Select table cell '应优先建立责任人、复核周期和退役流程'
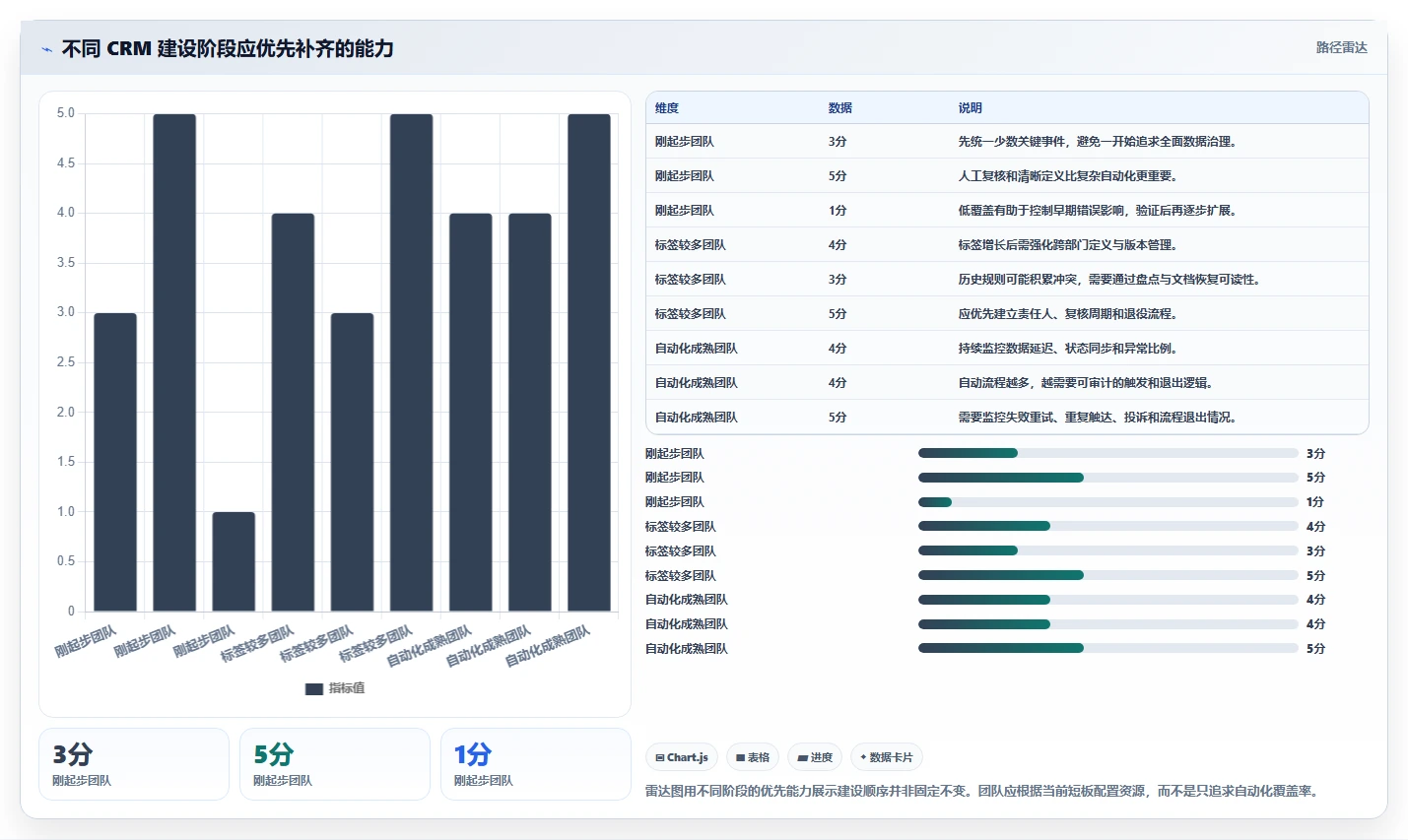Screen dimensions: 1408x840 (x=1067, y=314)
